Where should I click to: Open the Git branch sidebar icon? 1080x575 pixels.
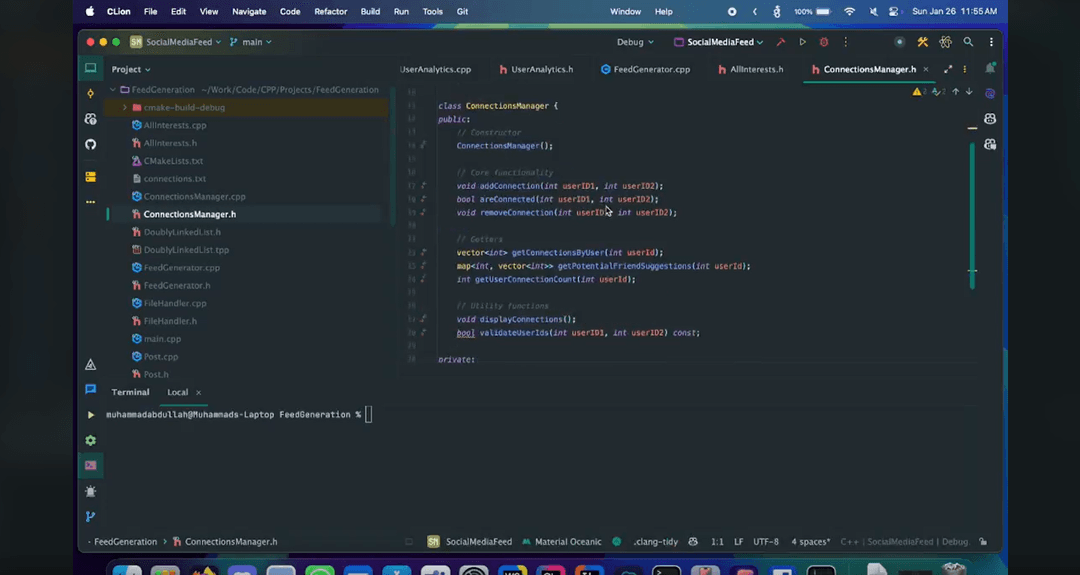pyautogui.click(x=90, y=516)
